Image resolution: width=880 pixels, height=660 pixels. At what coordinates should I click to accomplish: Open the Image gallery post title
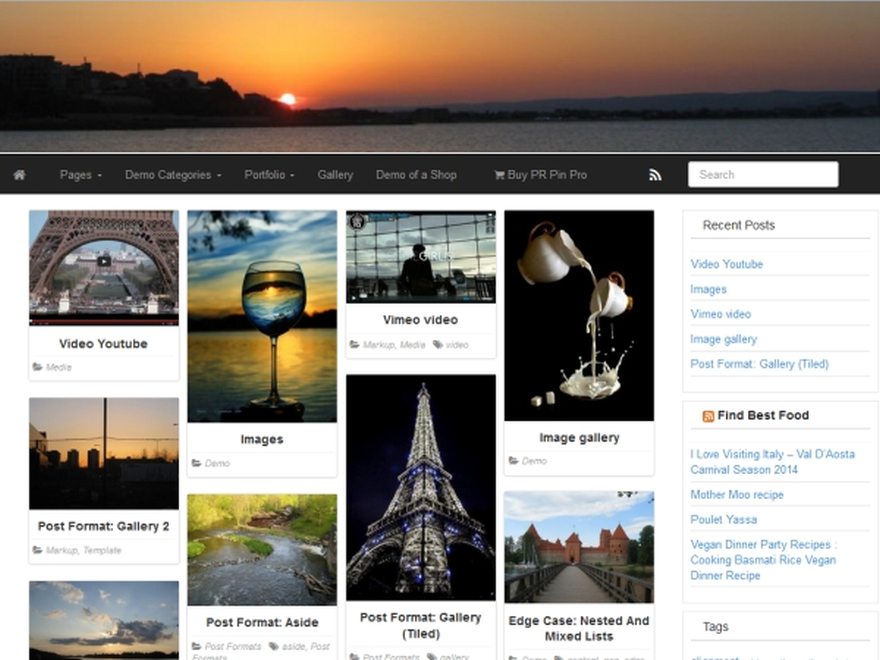pos(579,438)
